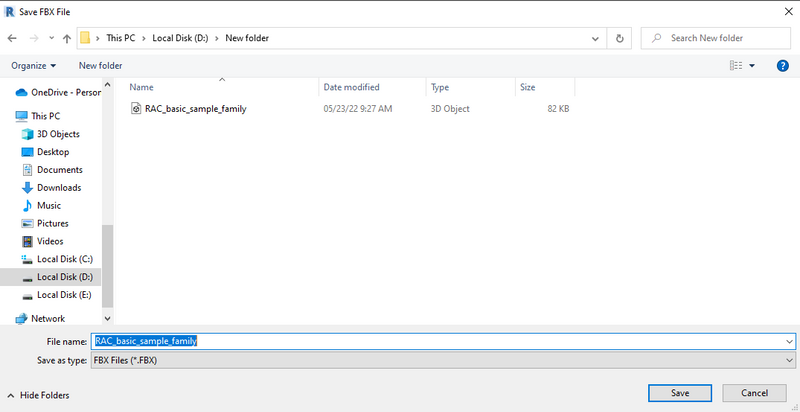Screen dimensions: 800x412
Task: Refresh the New folder view
Action: point(619,38)
